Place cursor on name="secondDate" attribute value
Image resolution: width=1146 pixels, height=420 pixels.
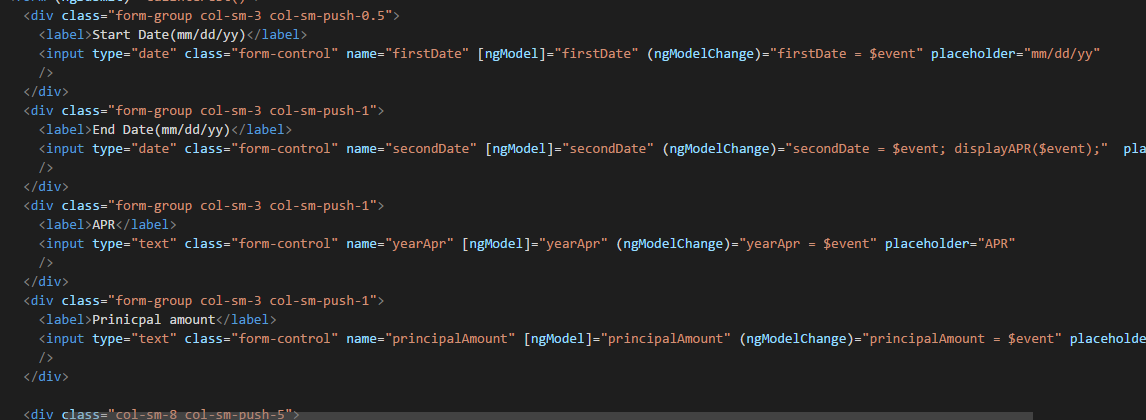pos(435,149)
